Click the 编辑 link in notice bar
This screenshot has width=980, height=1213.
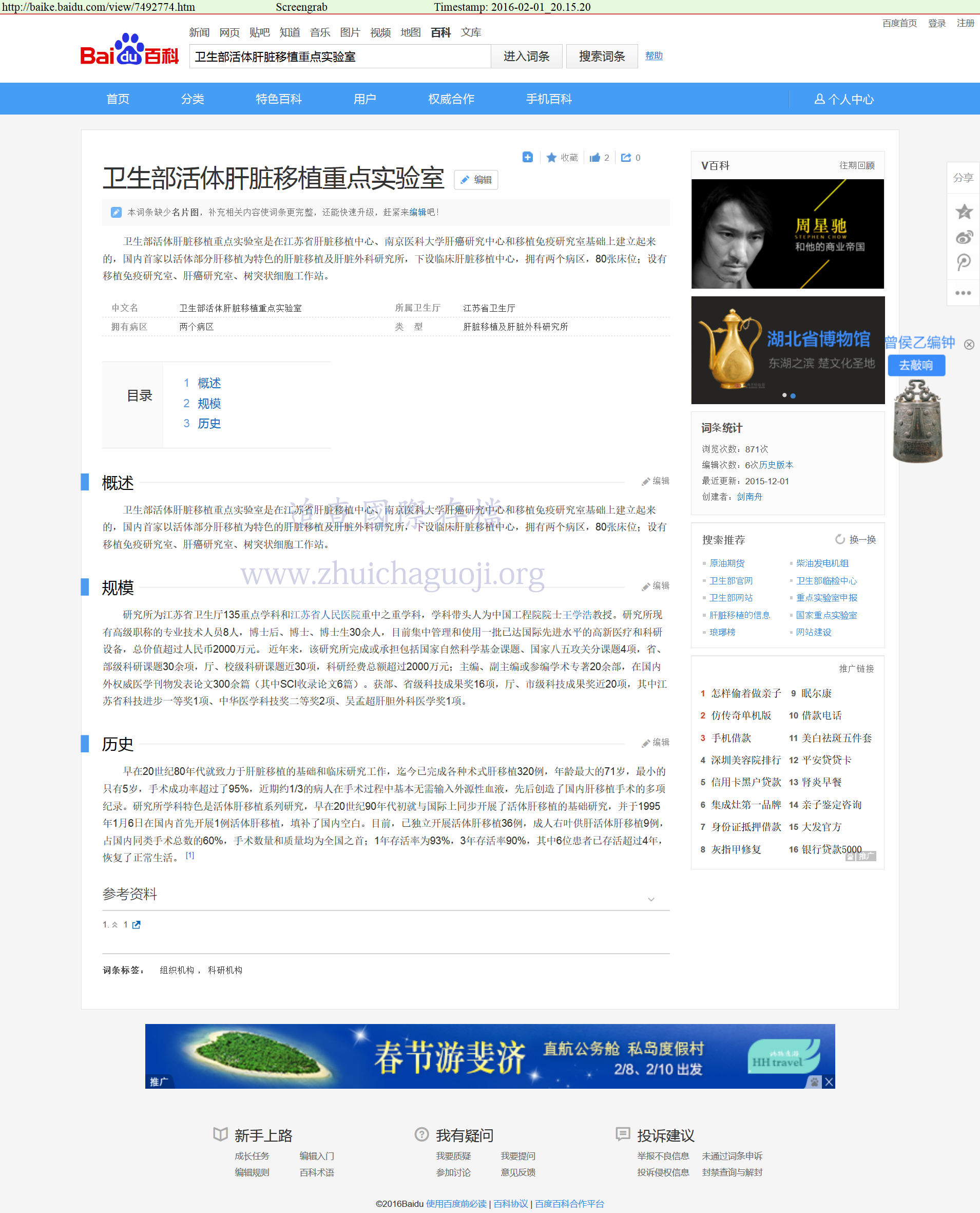point(418,212)
